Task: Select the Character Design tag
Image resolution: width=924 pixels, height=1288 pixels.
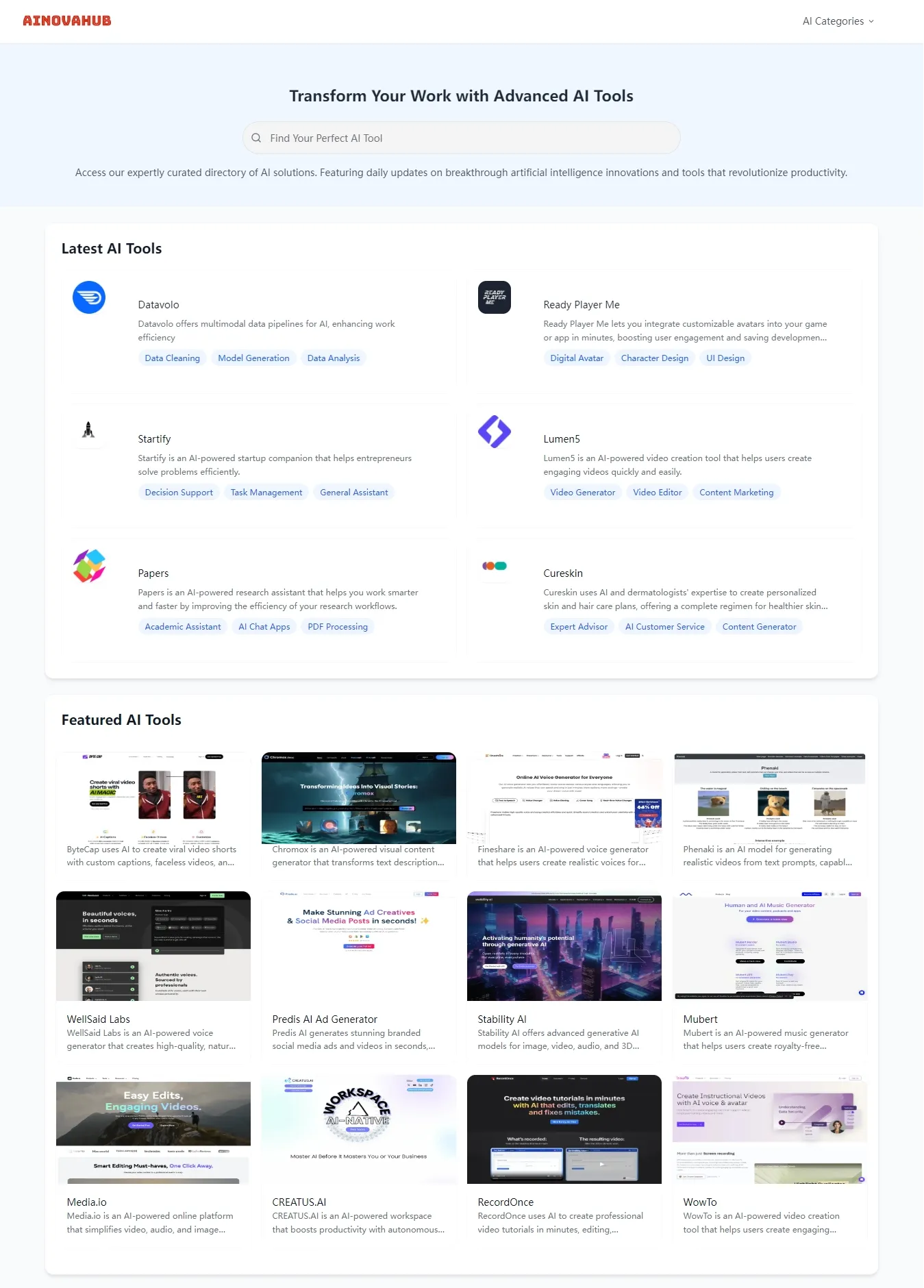Action: coord(655,358)
